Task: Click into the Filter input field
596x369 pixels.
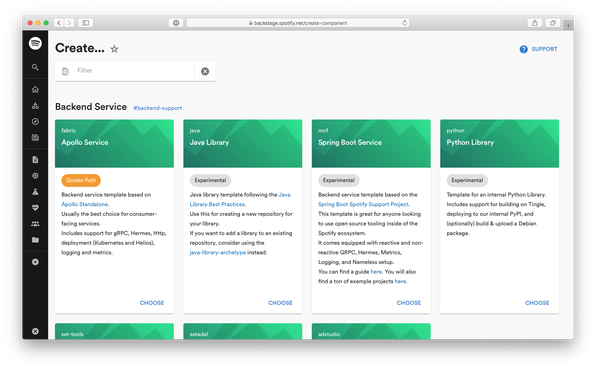Action: point(135,71)
